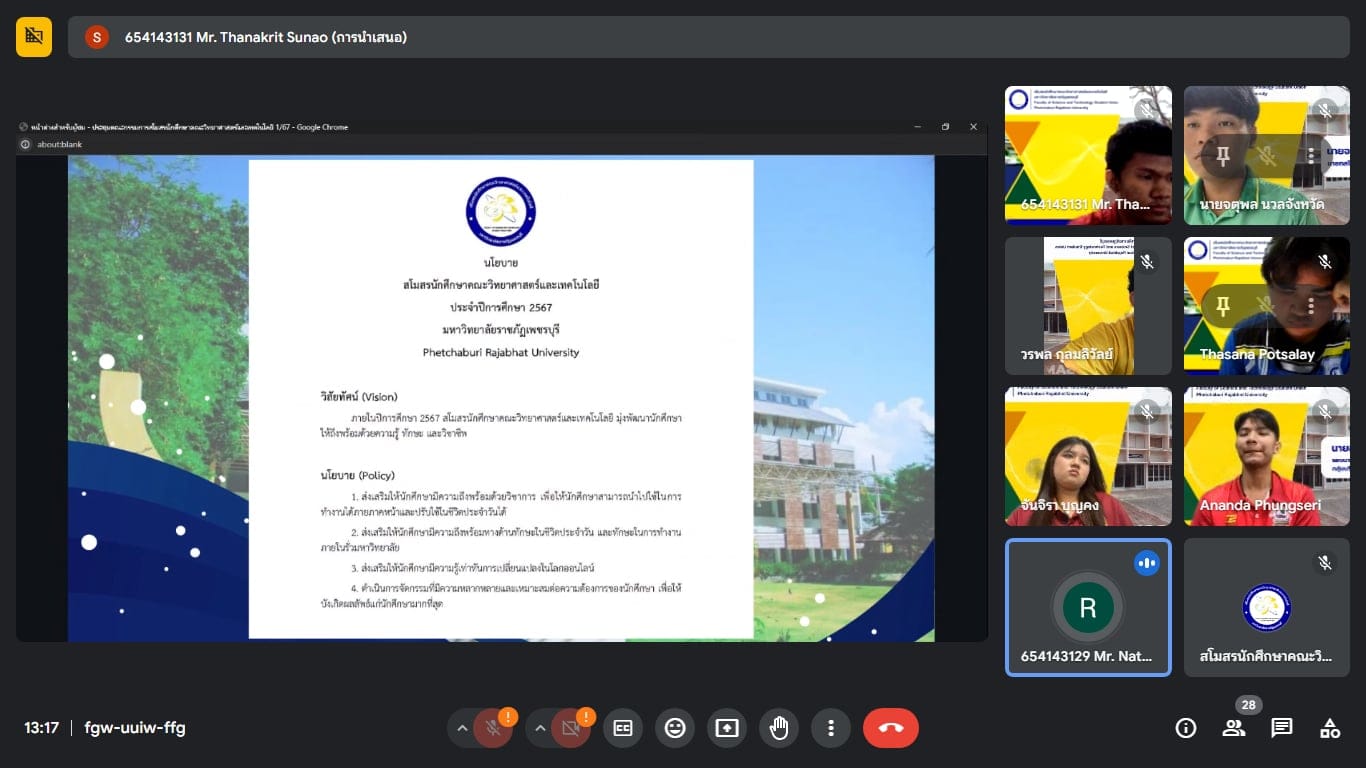Viewport: 1366px width, 768px height.
Task: Open the chat panel icon
Action: coord(1282,728)
